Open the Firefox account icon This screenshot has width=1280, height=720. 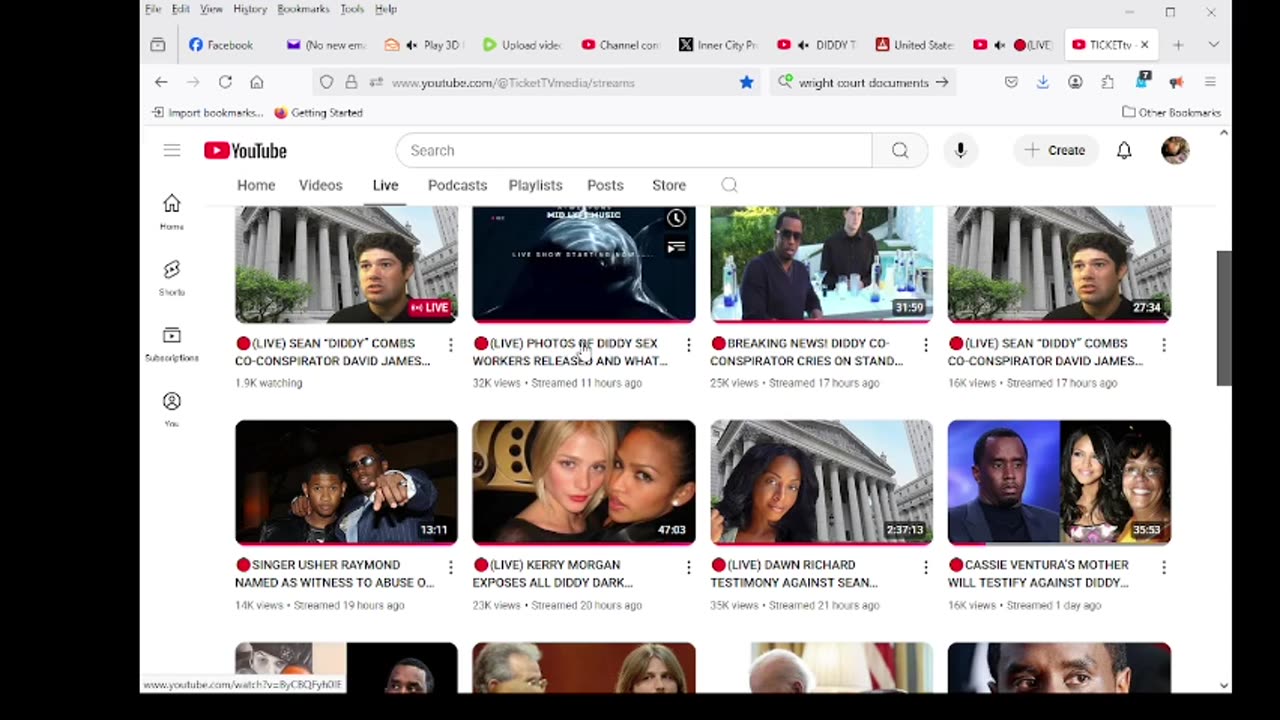click(1075, 82)
